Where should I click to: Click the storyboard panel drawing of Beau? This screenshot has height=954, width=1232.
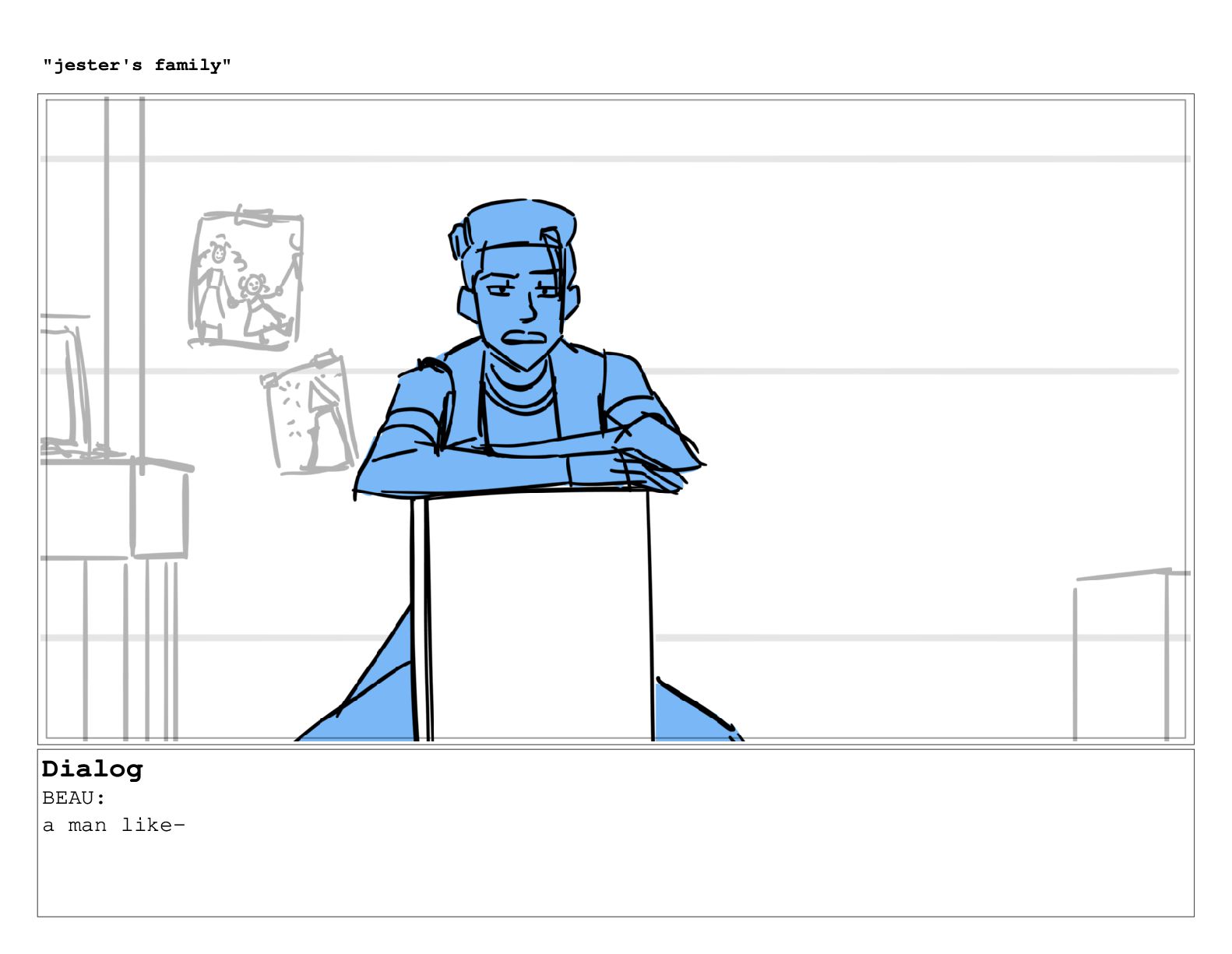pos(615,419)
